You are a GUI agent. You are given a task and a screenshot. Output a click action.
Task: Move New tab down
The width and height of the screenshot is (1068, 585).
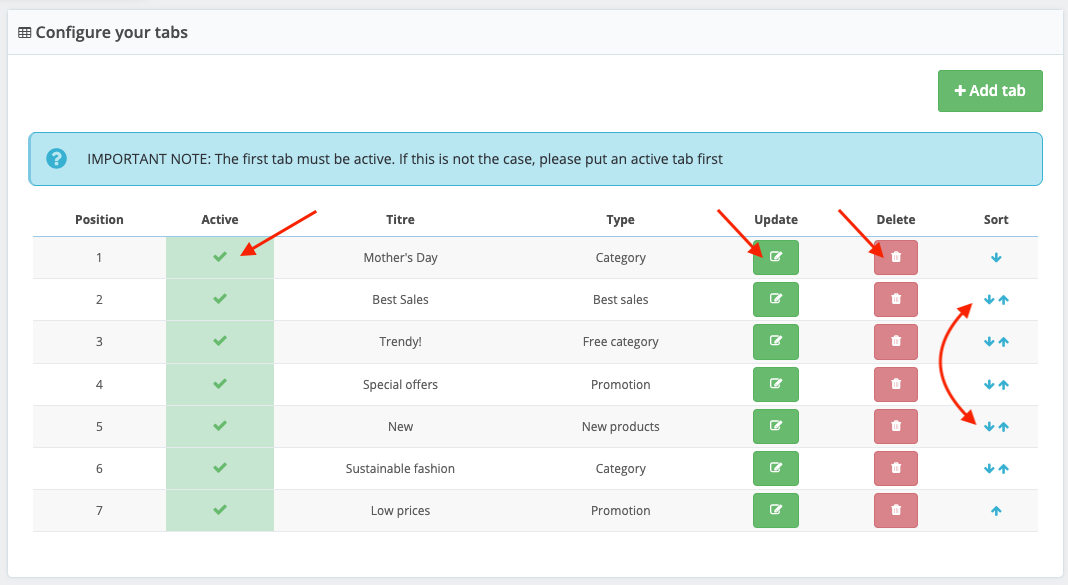(989, 427)
